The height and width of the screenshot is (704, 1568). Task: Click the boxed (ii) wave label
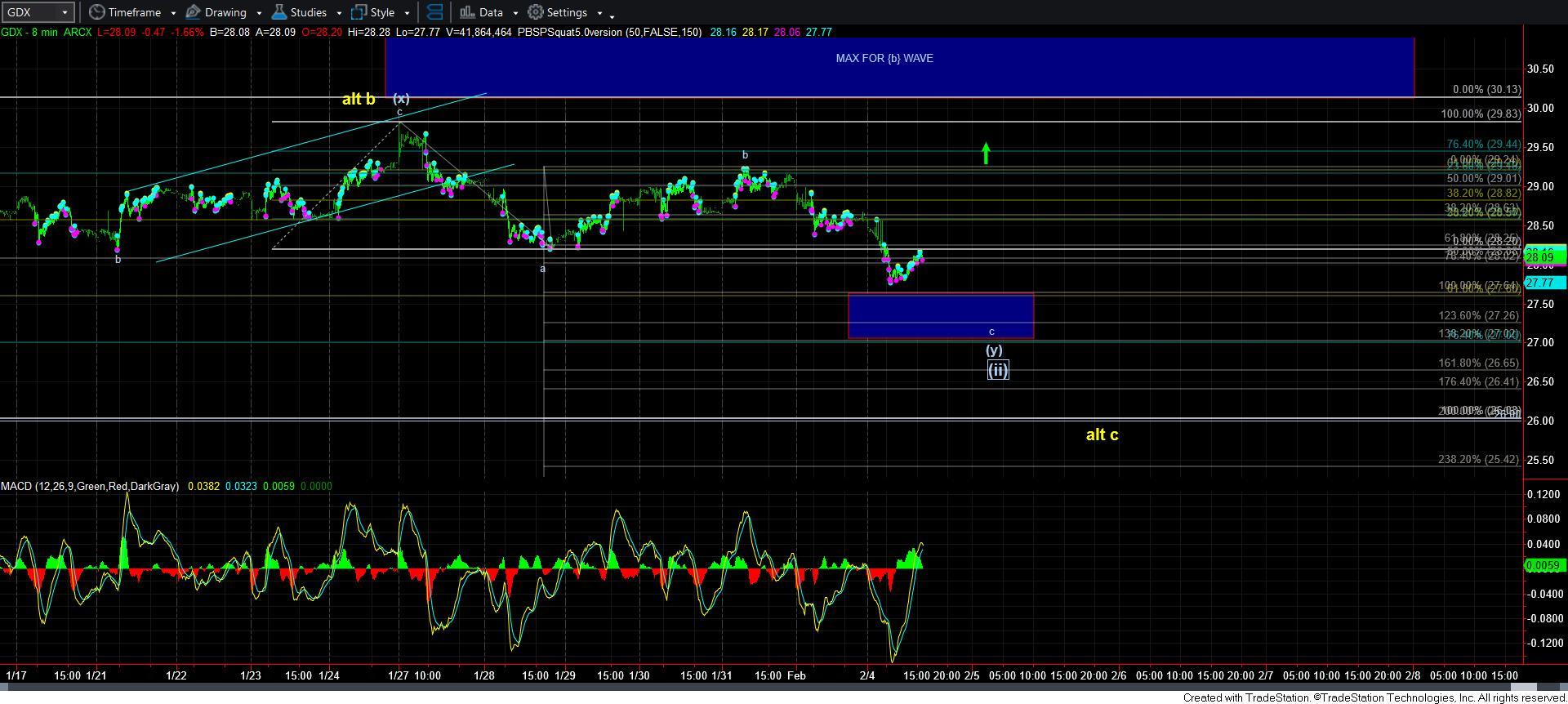click(997, 370)
